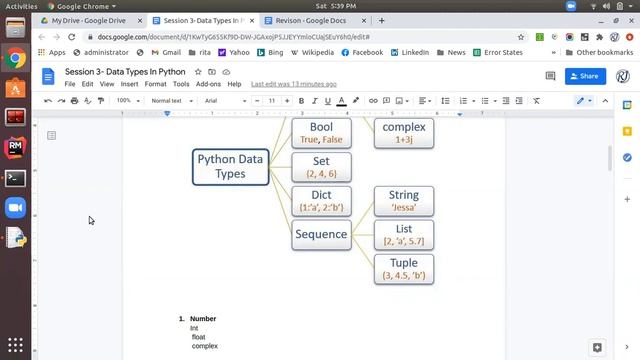Open the Other bookmarks folder
This screenshot has width=640, height=360.
599,52
